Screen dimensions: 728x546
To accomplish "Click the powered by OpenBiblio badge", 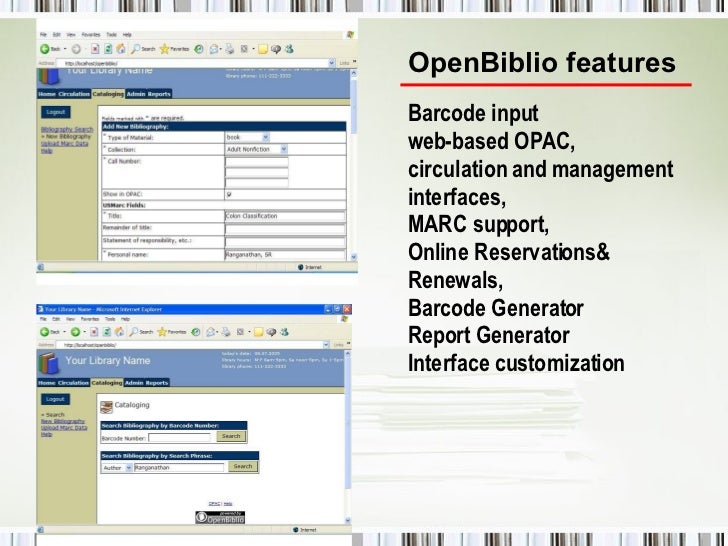I will (220, 517).
